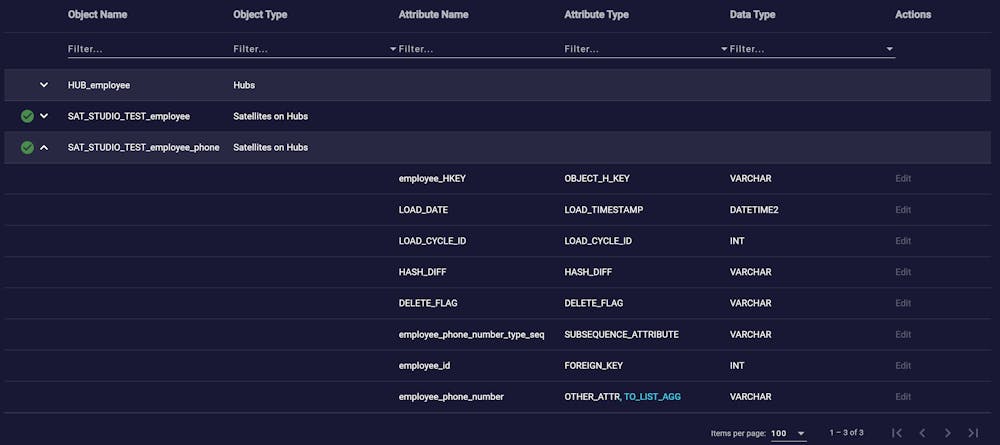1000x445 pixels.
Task: Collapse the SAT_STUDIO_TEST_employee_phone row
Action: click(44, 147)
